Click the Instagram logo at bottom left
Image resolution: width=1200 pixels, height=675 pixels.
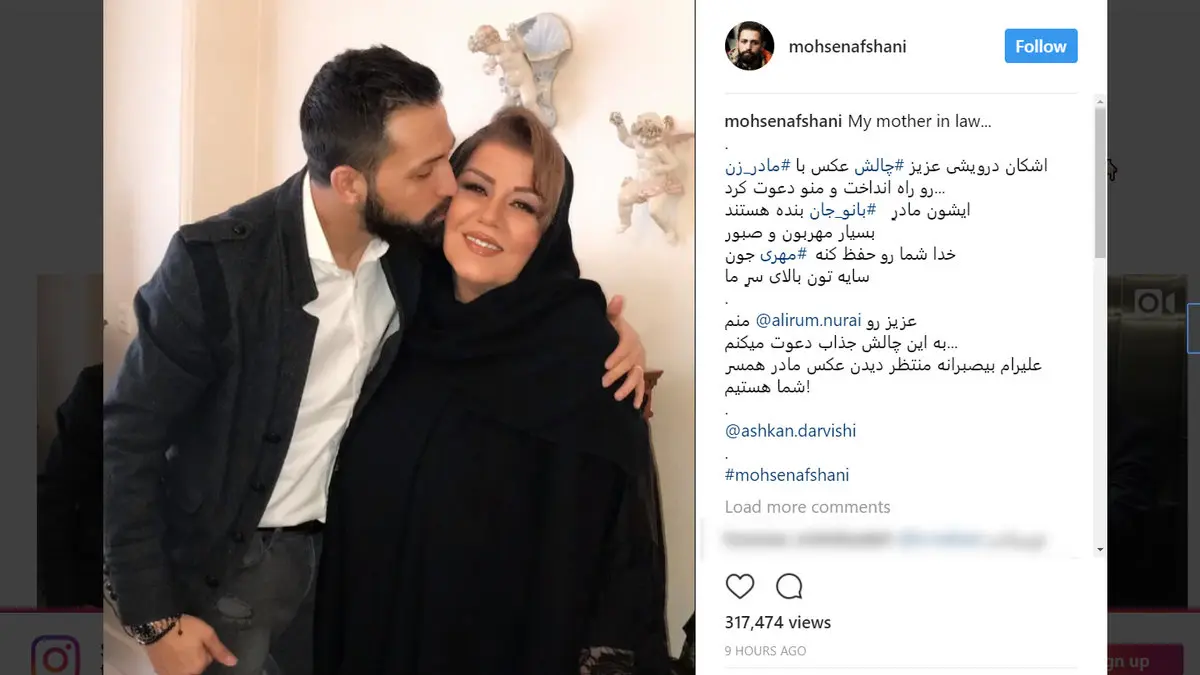(x=55, y=657)
